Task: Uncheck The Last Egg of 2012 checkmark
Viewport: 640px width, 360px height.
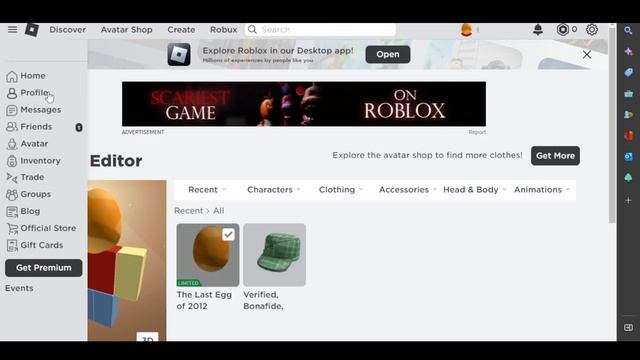Action: tap(228, 235)
